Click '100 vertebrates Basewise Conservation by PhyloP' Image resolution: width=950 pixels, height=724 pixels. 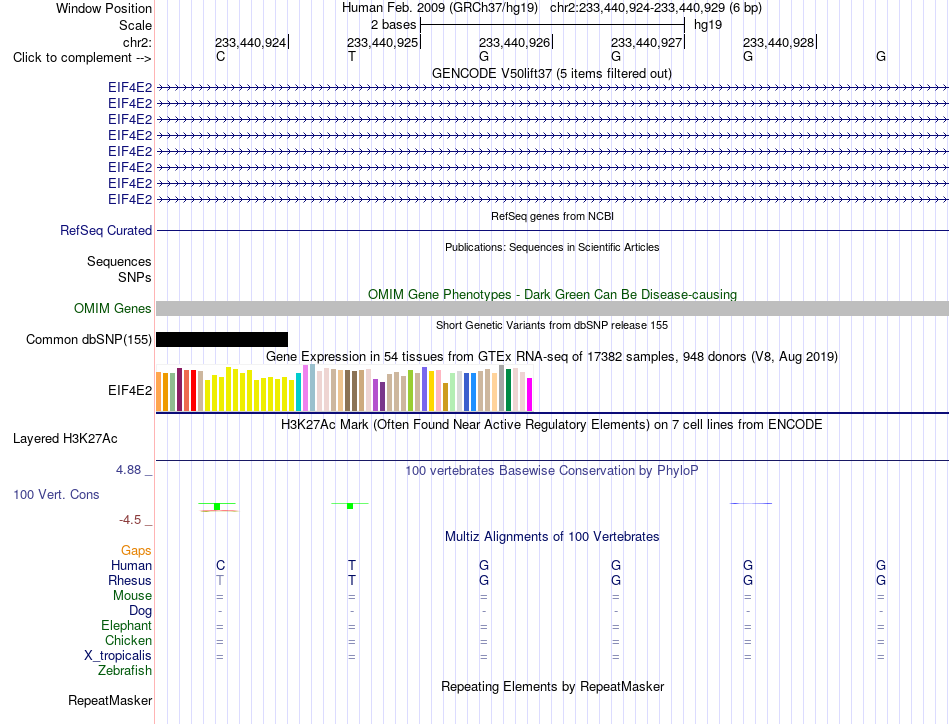pyautogui.click(x=552, y=470)
